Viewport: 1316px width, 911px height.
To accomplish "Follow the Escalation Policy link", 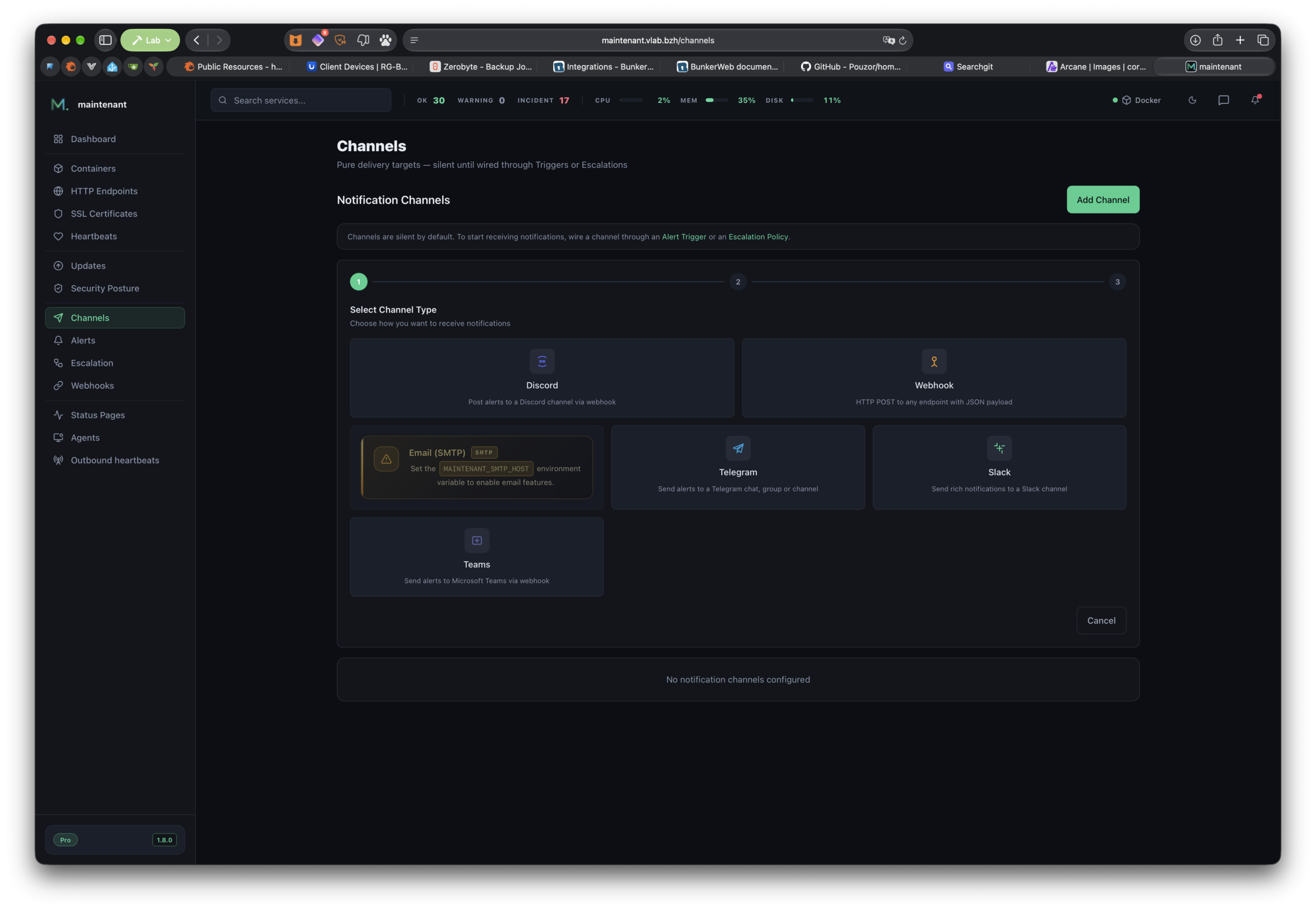I will click(x=758, y=236).
